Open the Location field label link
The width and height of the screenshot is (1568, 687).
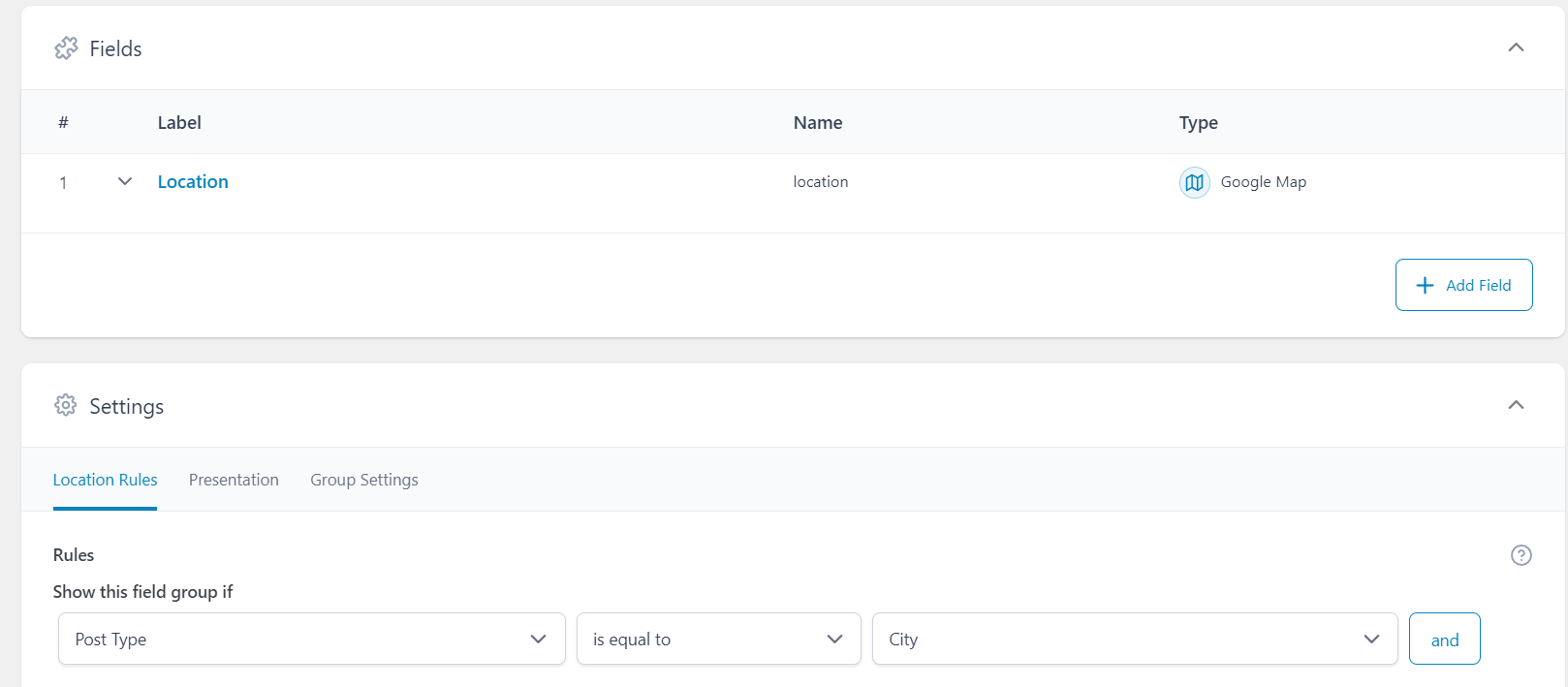tap(193, 182)
